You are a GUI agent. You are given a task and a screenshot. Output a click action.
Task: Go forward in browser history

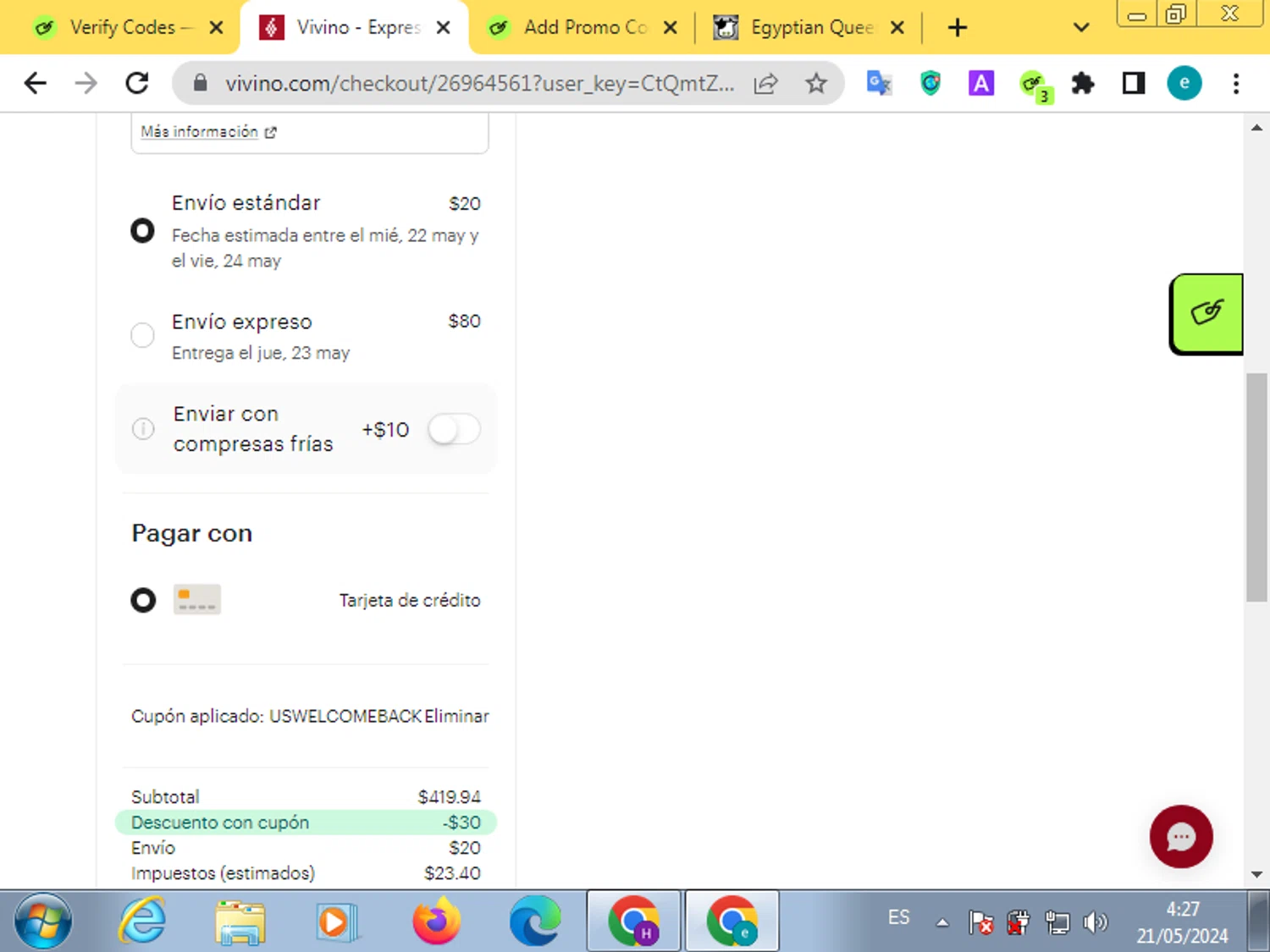(86, 83)
